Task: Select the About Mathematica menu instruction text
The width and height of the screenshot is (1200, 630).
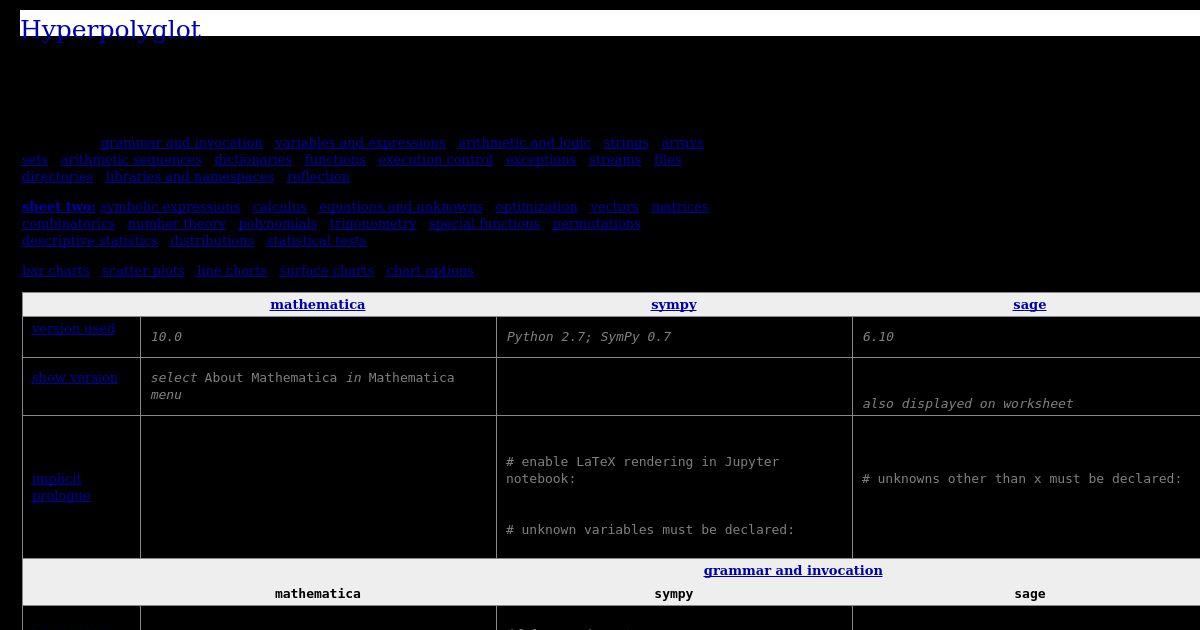Action: 302,386
